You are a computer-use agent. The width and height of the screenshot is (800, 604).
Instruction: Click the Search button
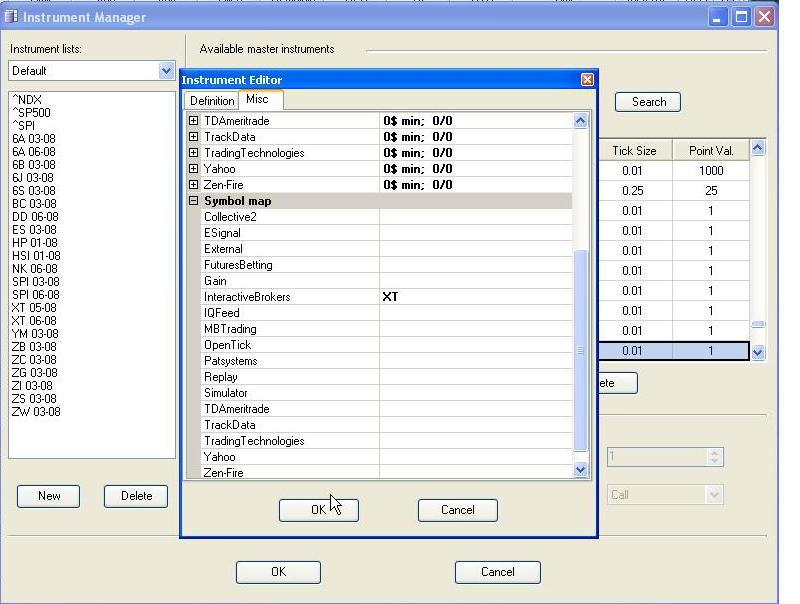tap(648, 102)
